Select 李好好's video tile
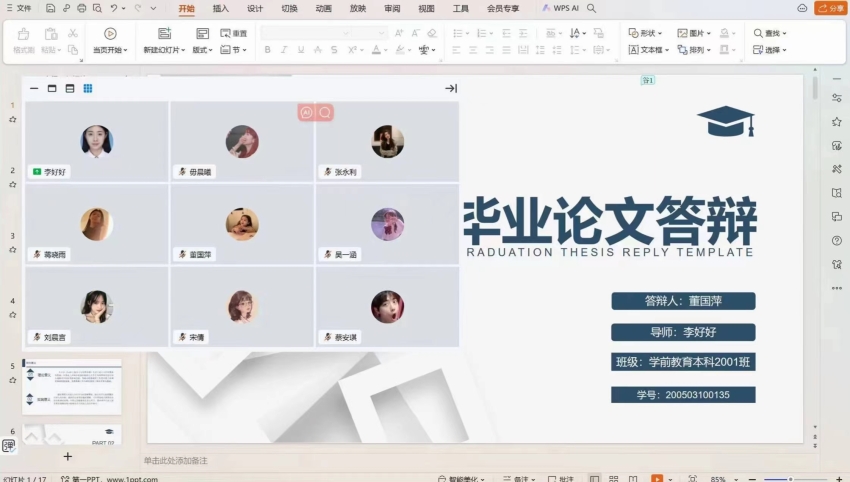This screenshot has height=482, width=850. point(97,142)
